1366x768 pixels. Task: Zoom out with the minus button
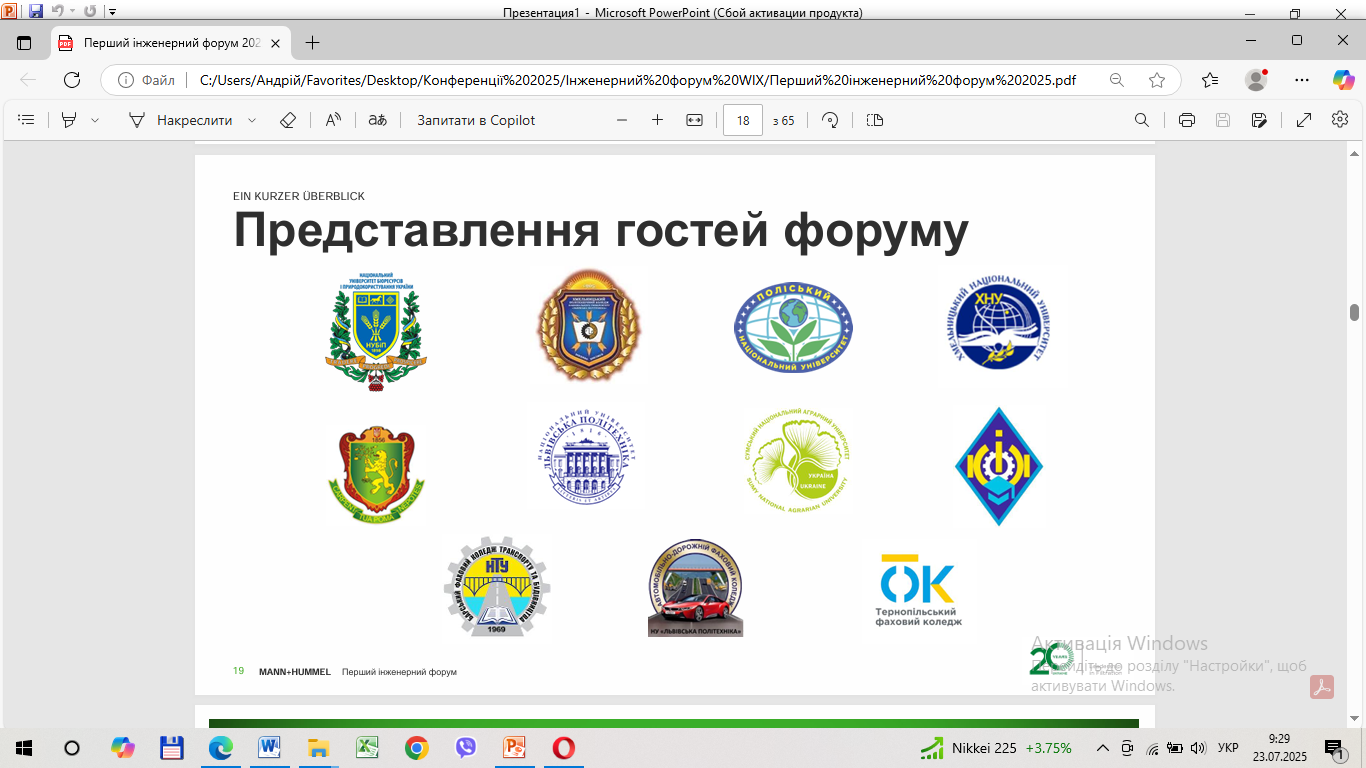point(622,120)
